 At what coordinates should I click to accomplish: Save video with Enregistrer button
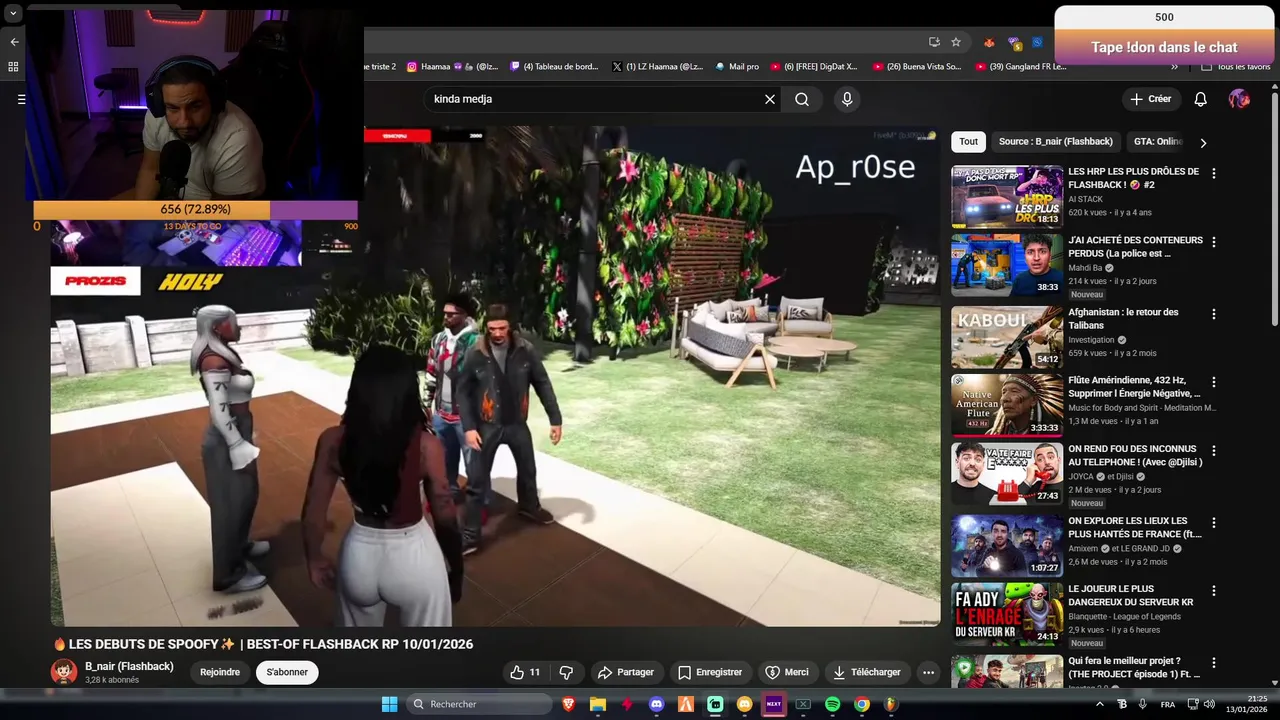tap(709, 673)
